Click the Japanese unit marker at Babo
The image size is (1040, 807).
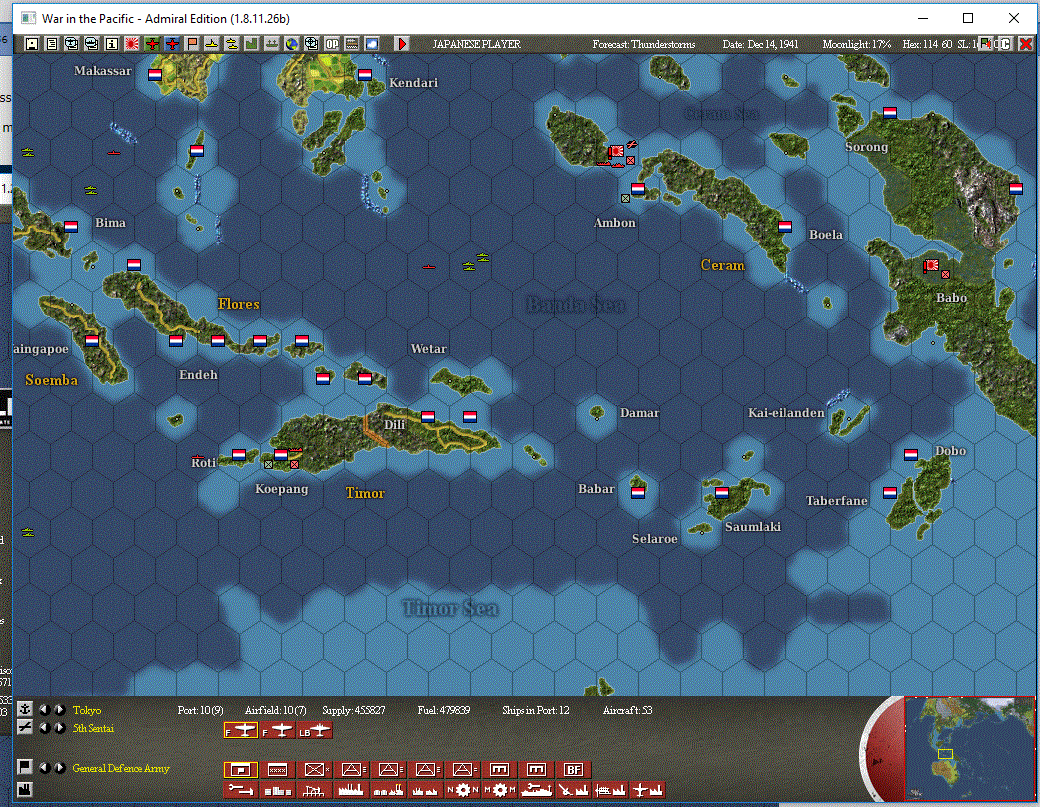pyautogui.click(x=931, y=265)
